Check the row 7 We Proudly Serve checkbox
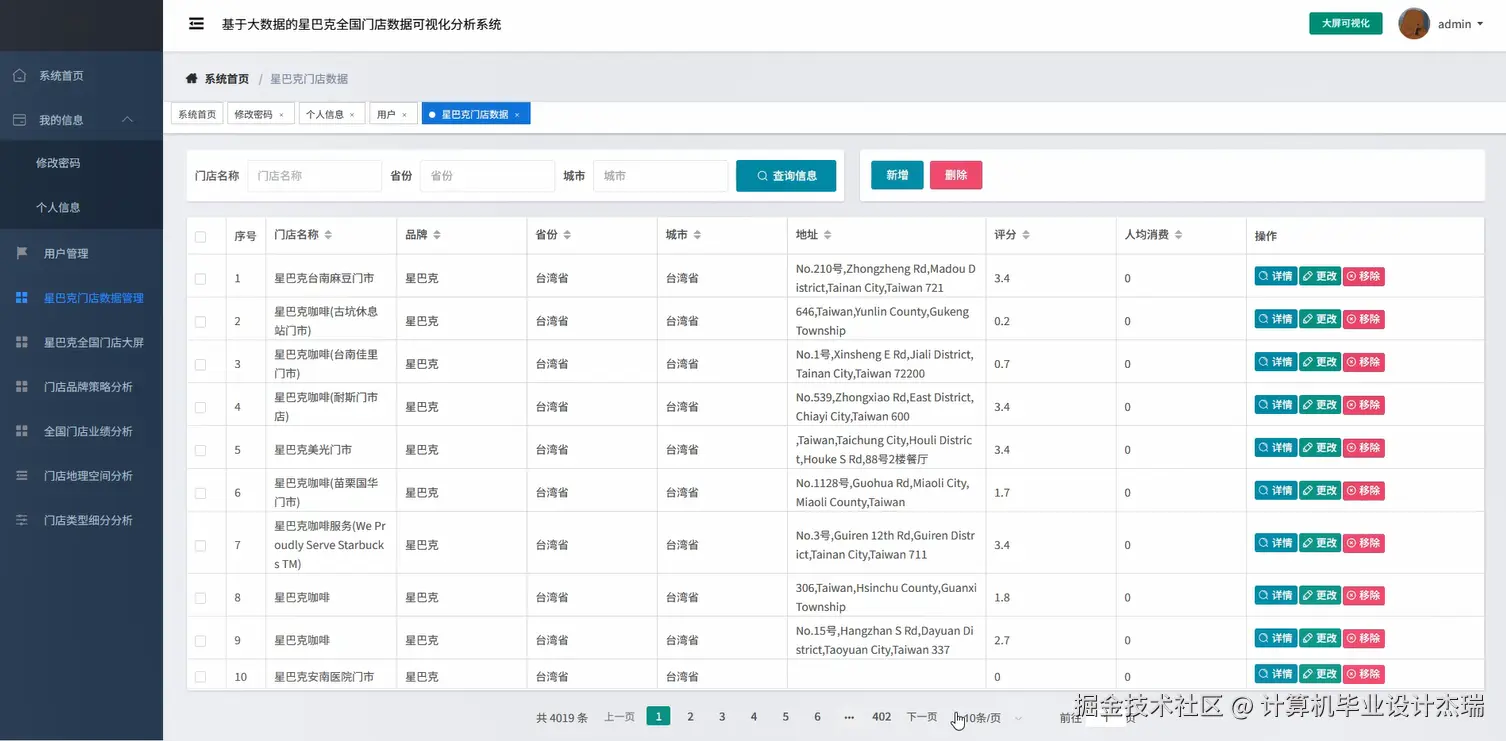This screenshot has width=1506, height=741. tap(200, 546)
